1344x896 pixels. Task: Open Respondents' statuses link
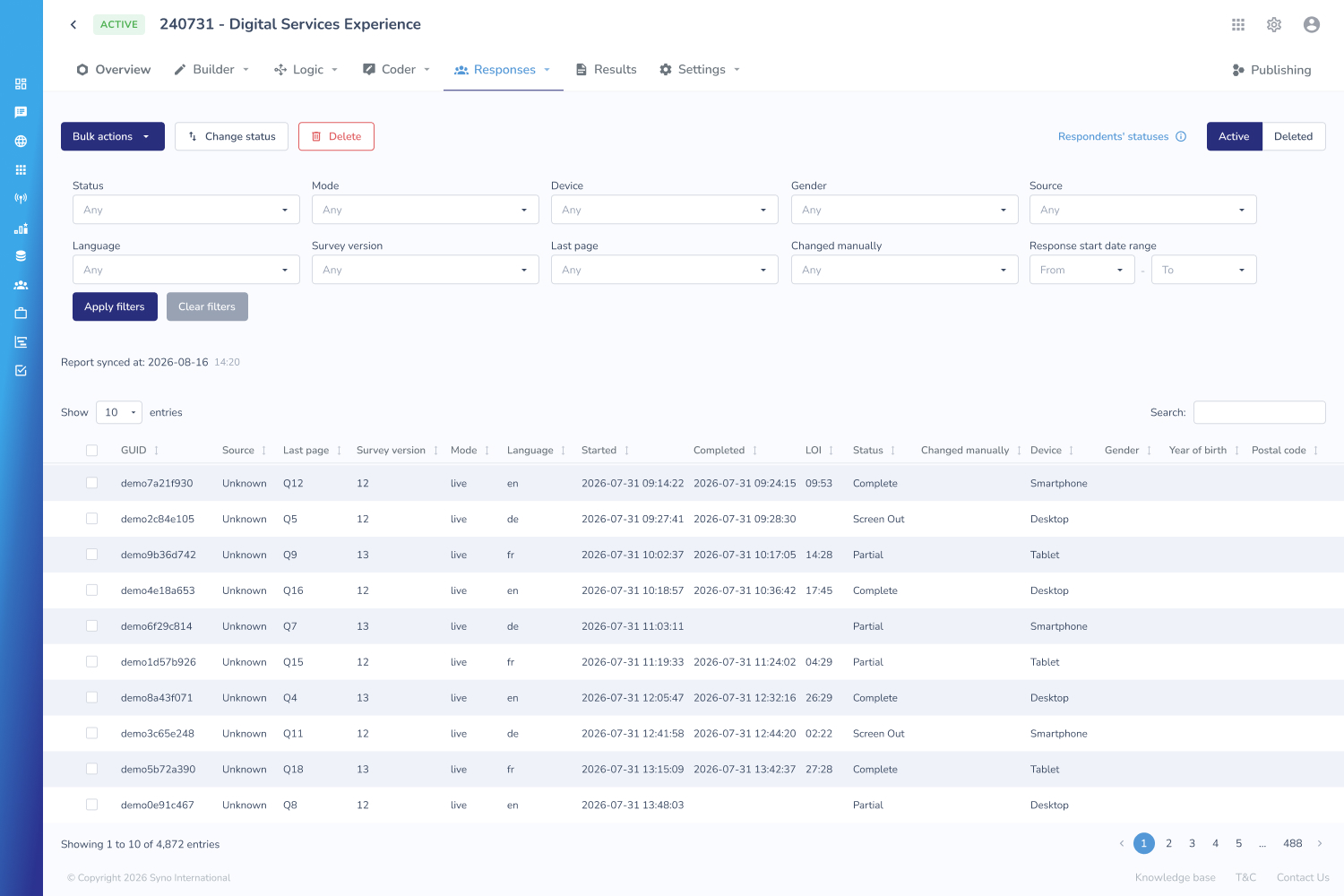[1113, 136]
